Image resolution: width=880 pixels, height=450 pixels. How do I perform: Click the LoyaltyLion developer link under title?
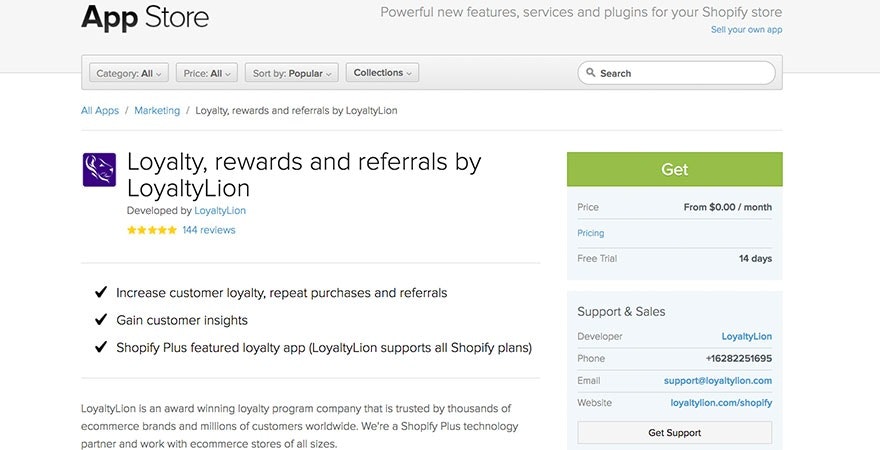point(220,211)
